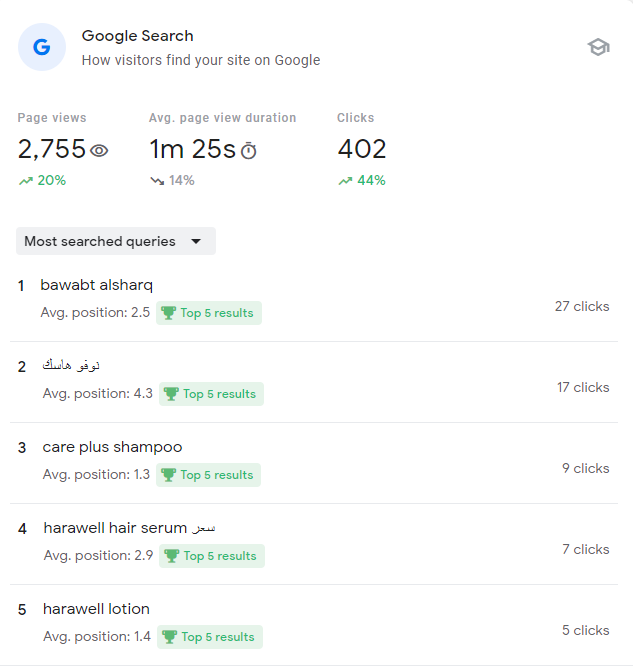Click the green trend arrow under Page views

[x=25, y=181]
